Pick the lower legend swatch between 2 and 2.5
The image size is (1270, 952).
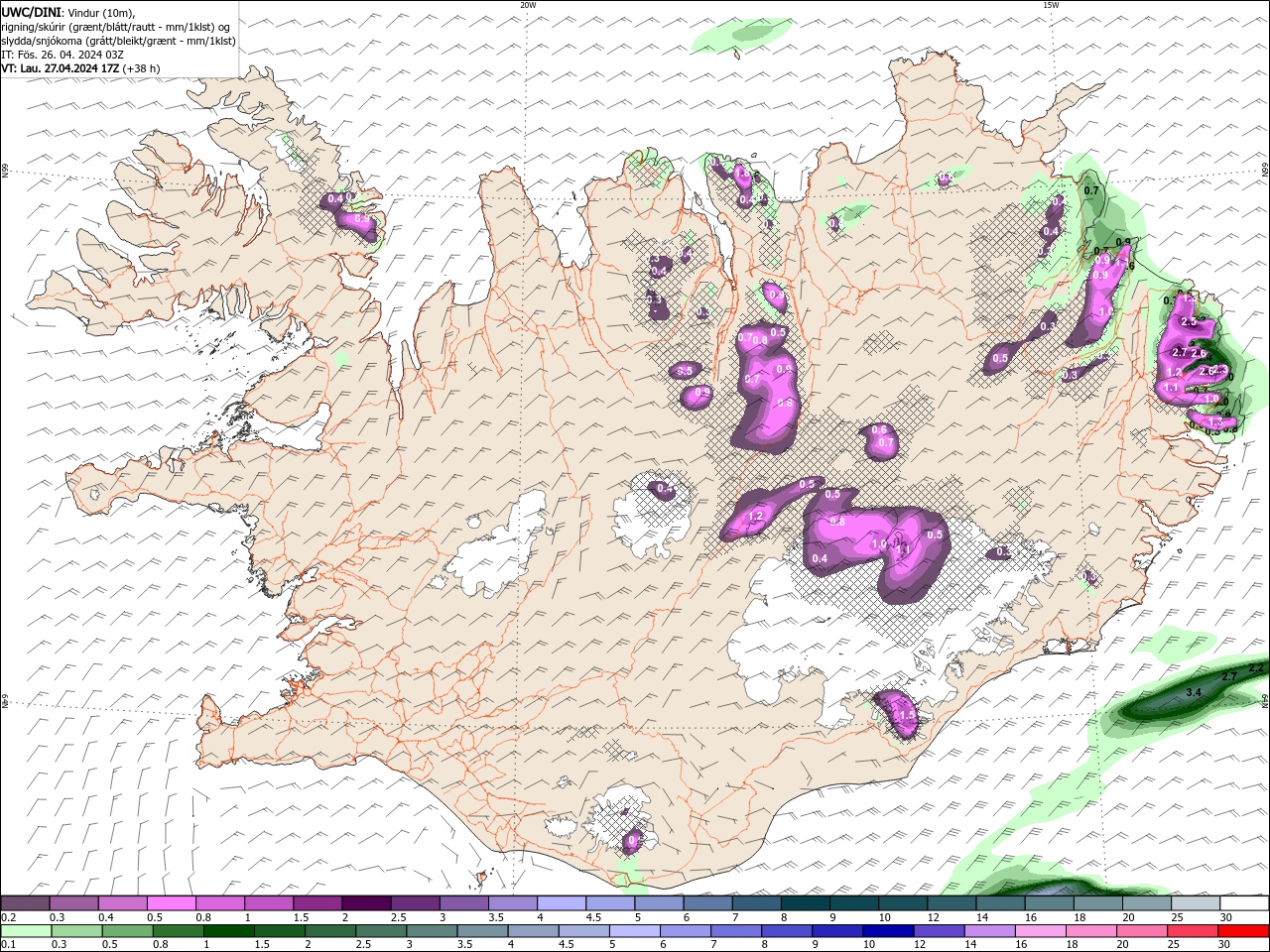tap(329, 931)
